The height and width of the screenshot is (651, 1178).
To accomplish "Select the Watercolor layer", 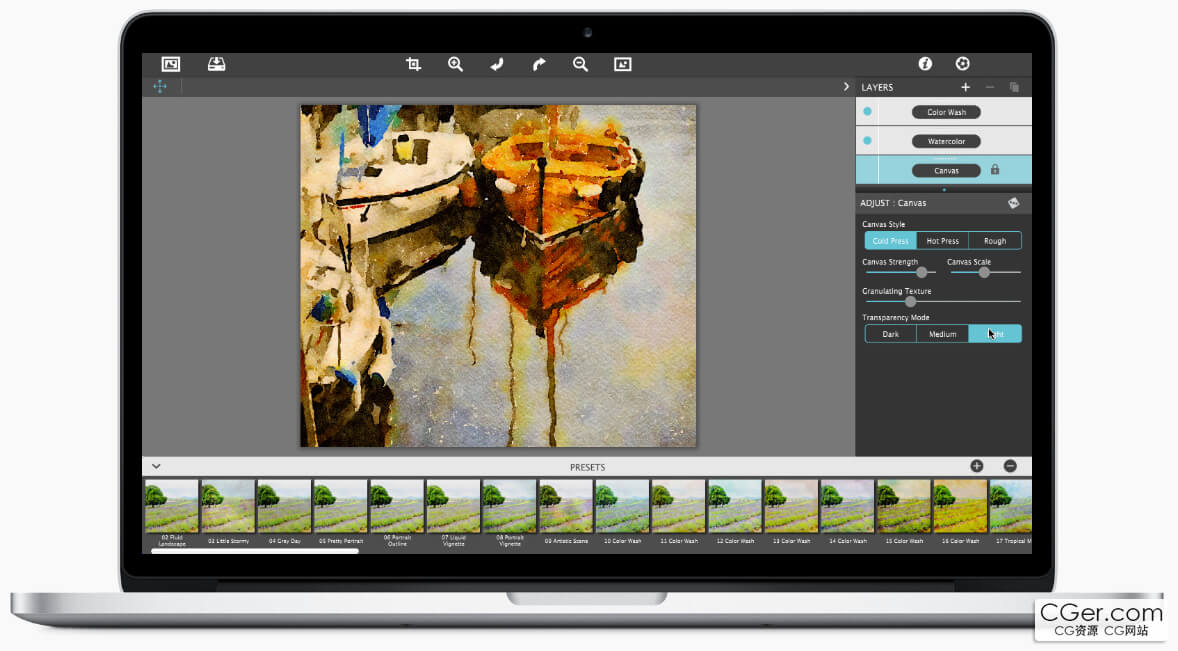I will coord(946,141).
